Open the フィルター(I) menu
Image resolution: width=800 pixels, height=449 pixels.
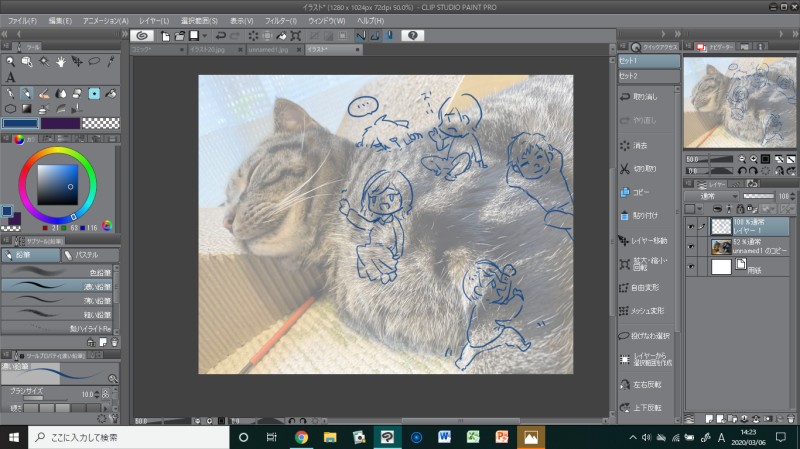281,21
